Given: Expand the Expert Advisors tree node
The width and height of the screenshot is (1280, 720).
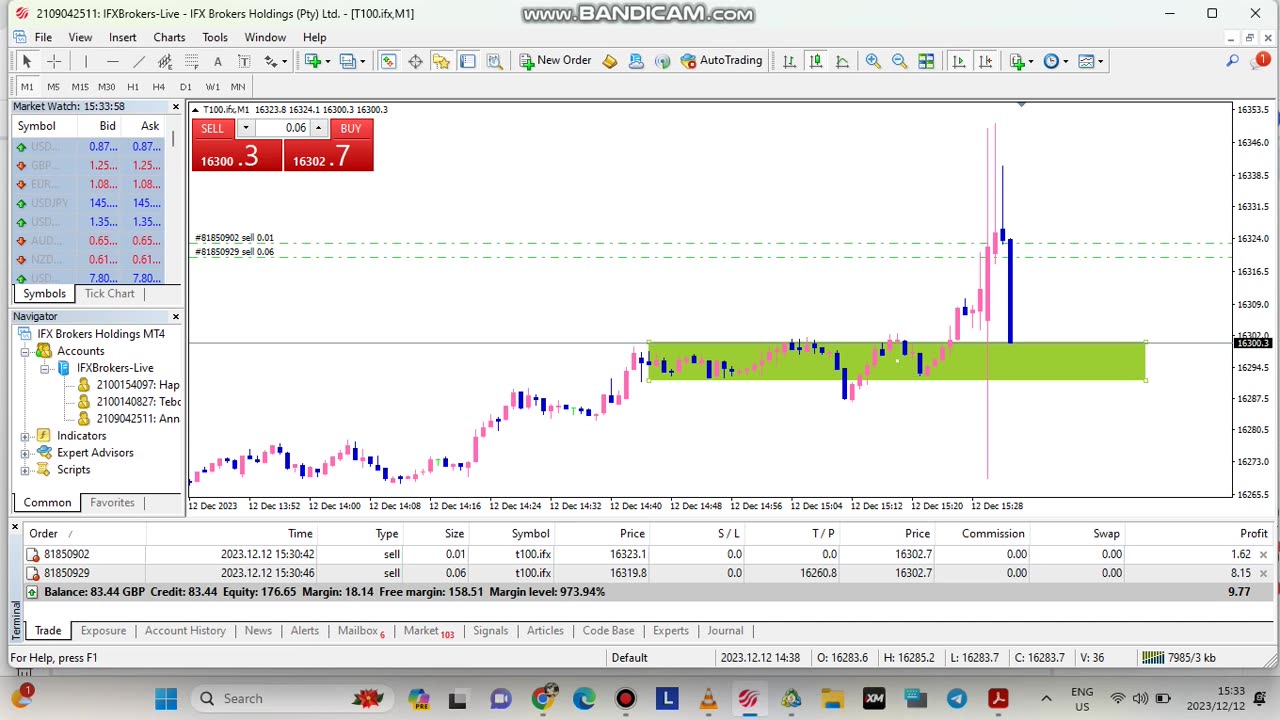Looking at the screenshot, I should [x=25, y=453].
